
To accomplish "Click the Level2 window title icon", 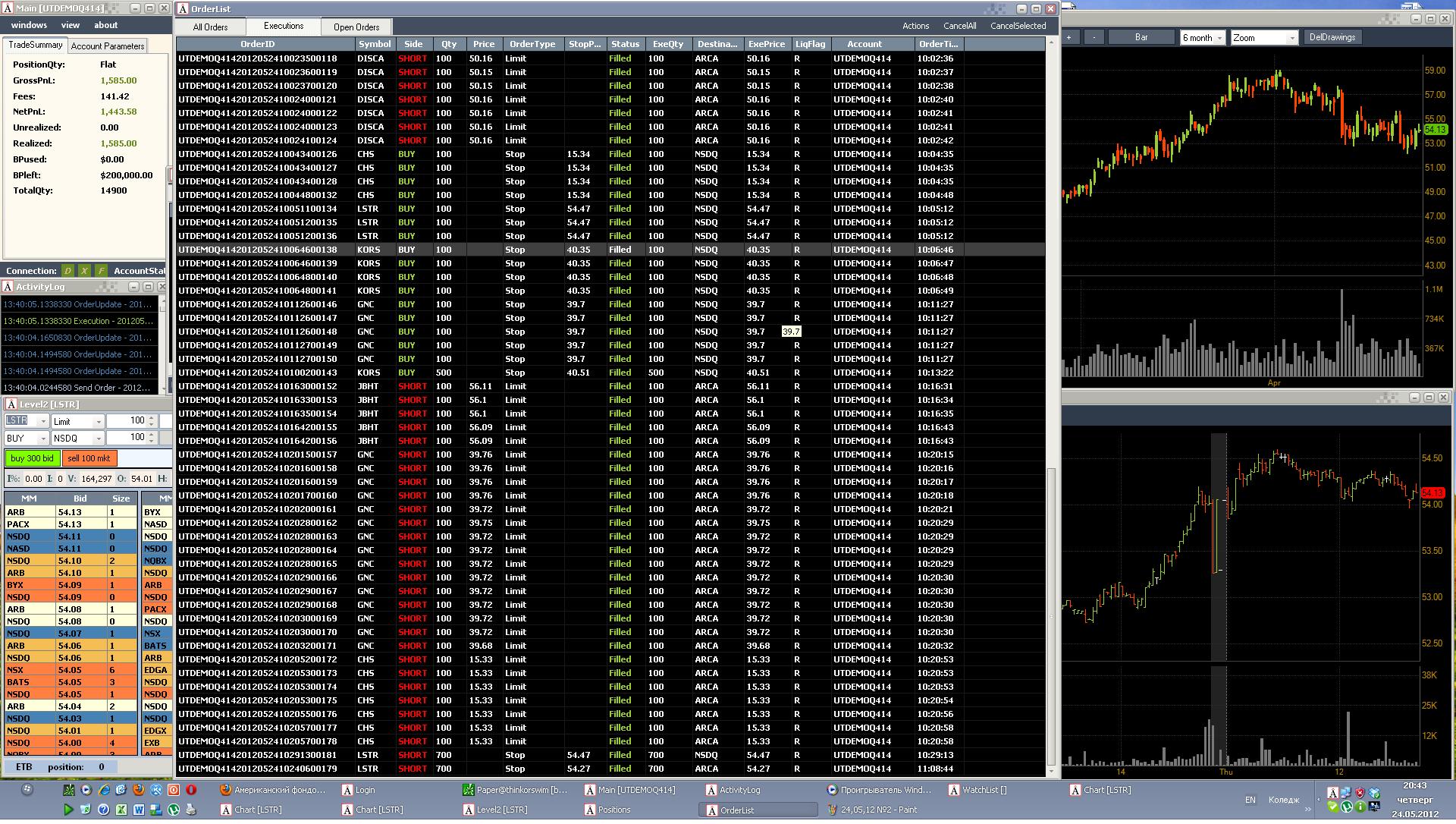I will pos(11,404).
